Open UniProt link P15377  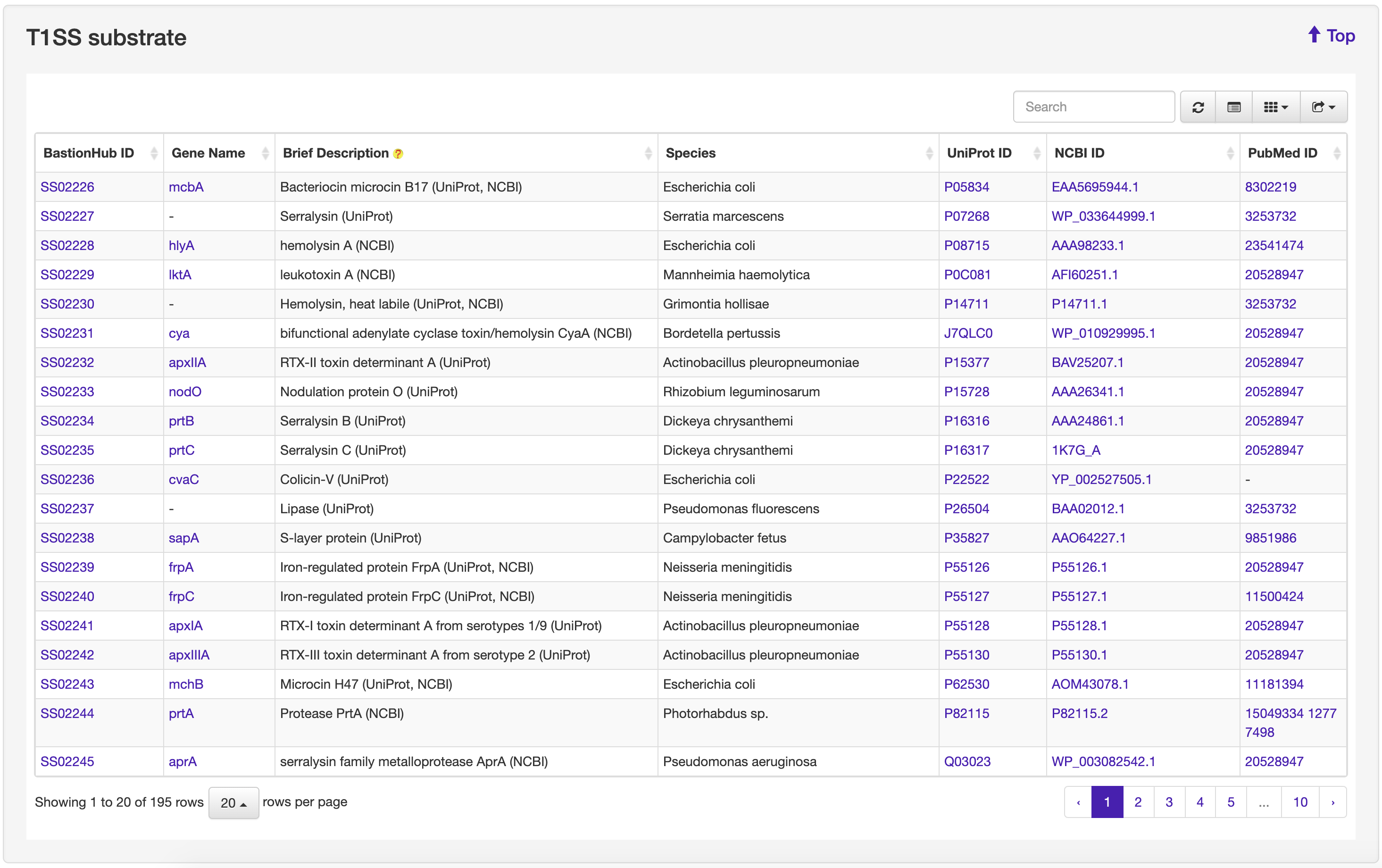(x=966, y=363)
